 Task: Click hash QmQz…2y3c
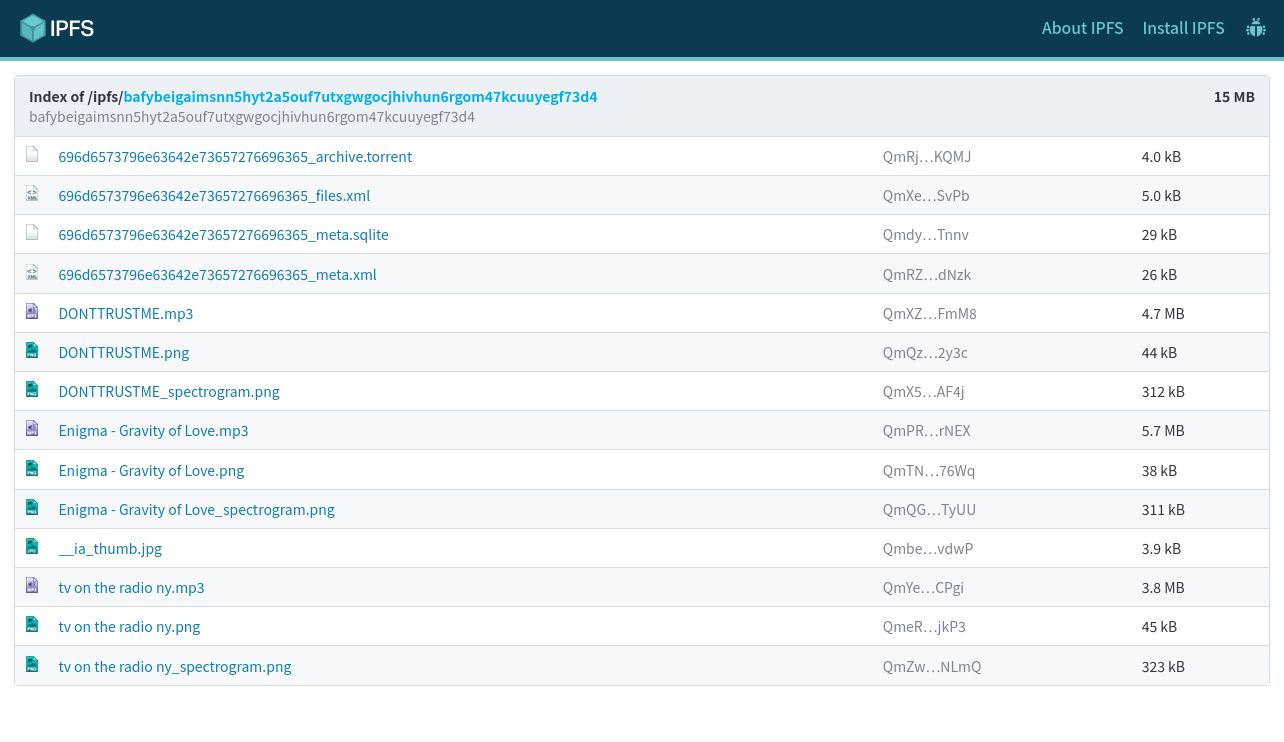[x=925, y=353]
